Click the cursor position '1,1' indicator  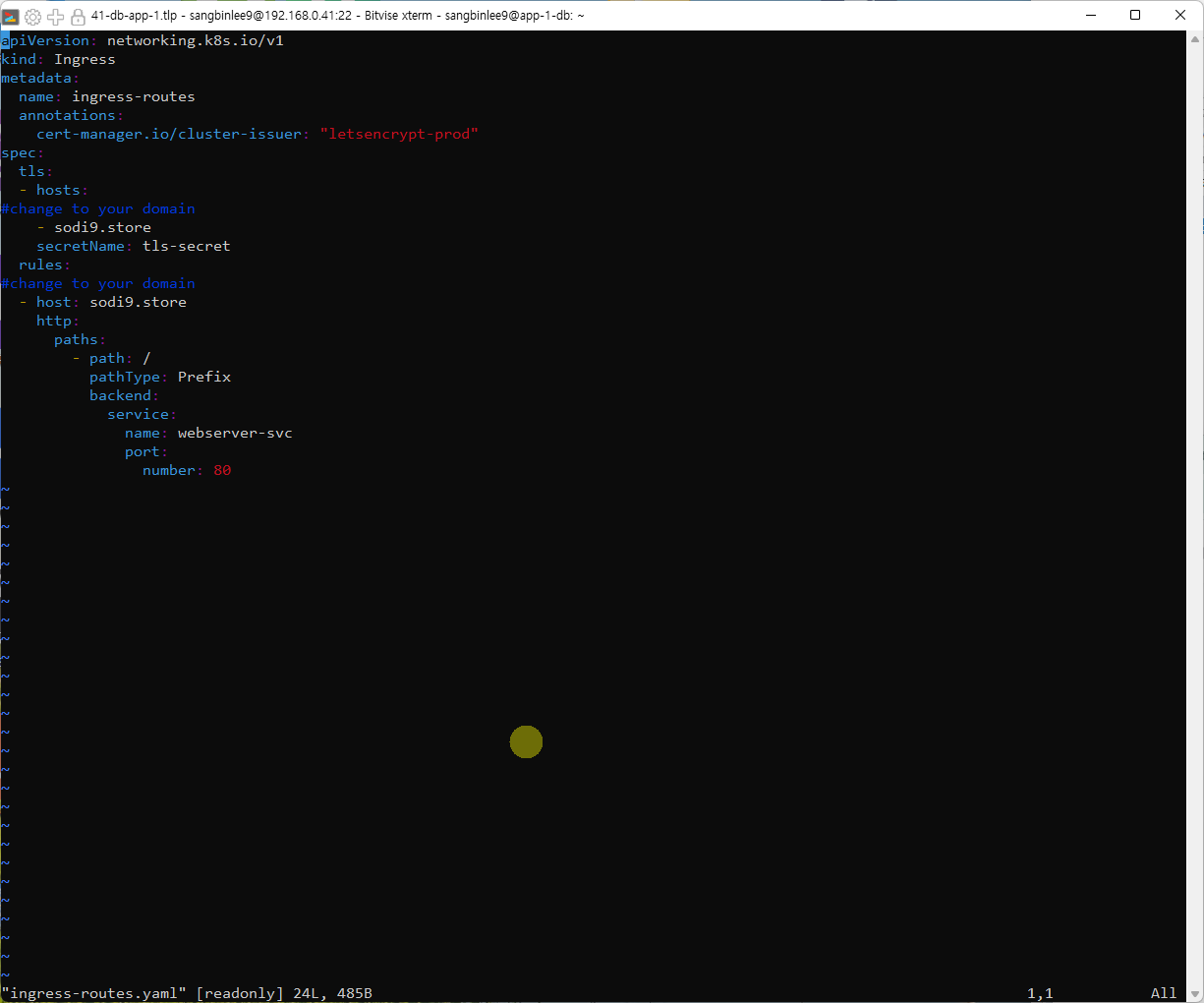(x=1040, y=993)
